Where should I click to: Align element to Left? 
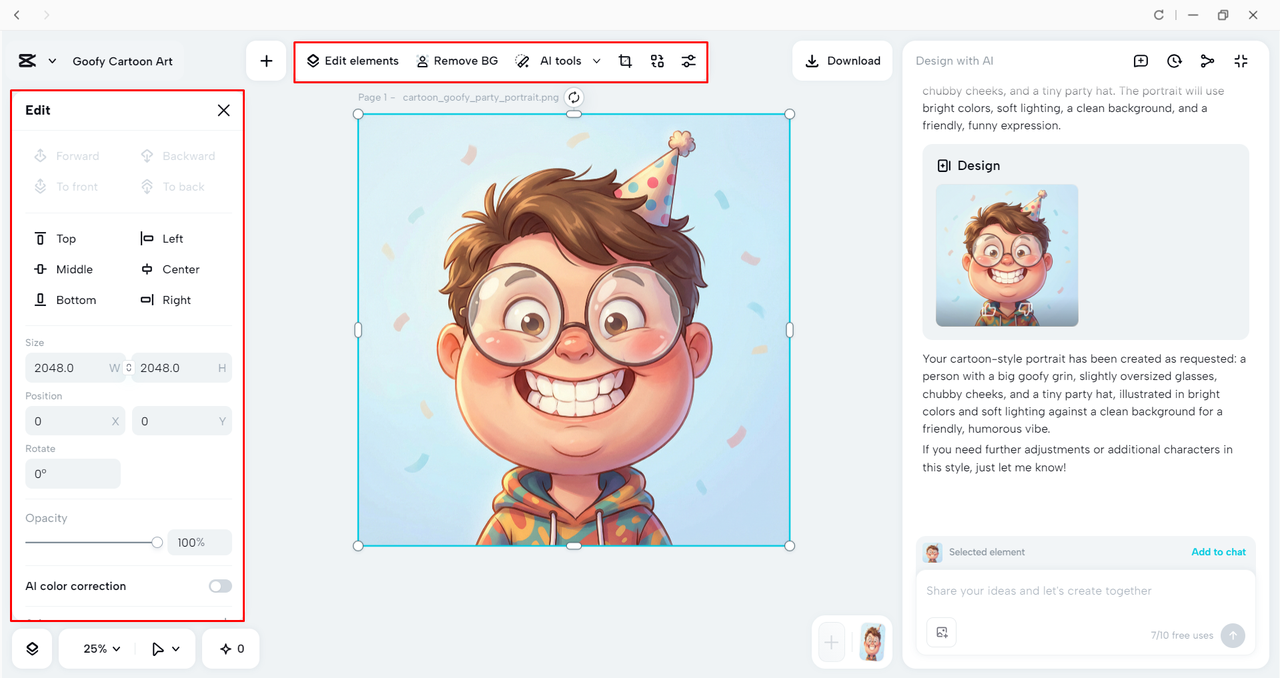(161, 239)
